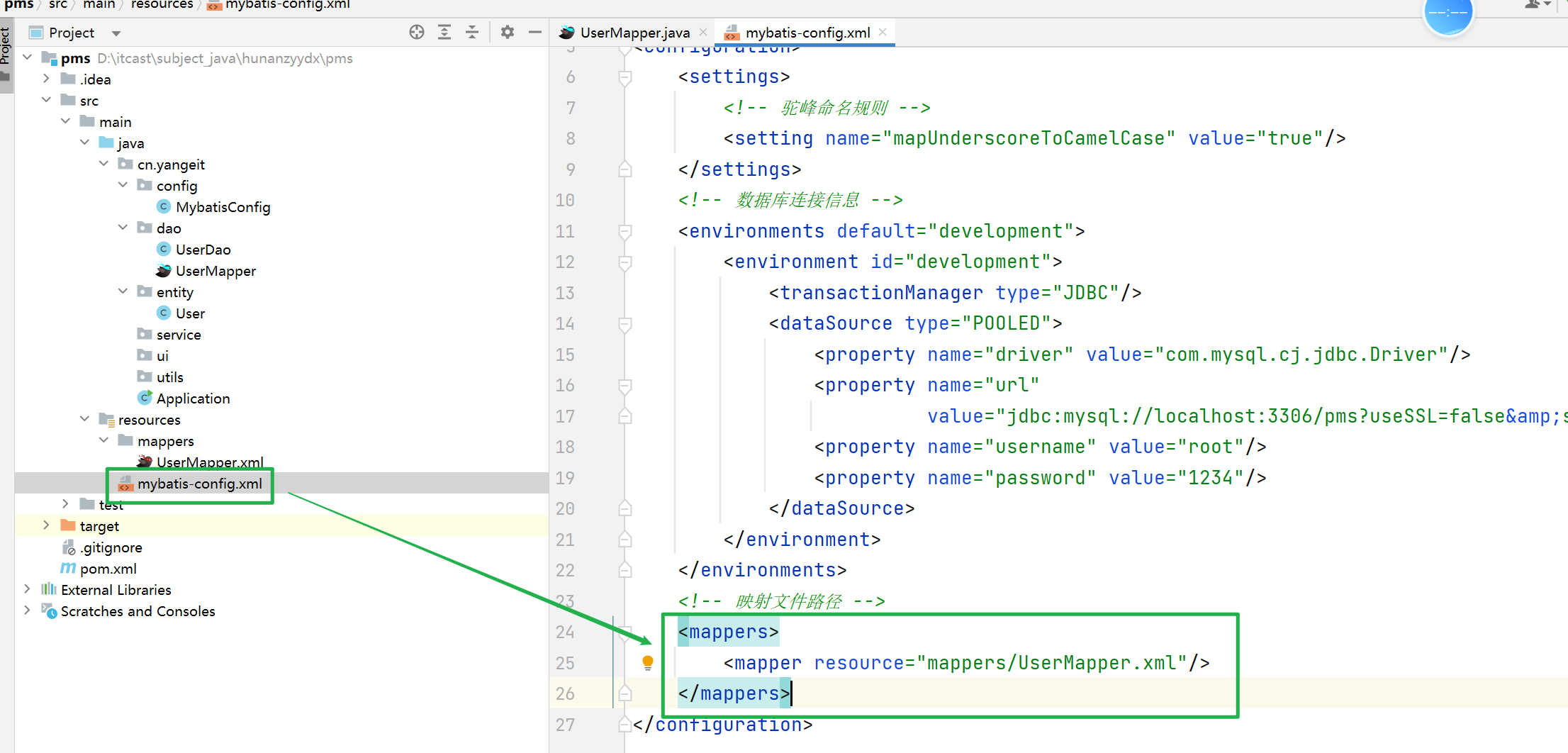This screenshot has height=753, width=1568.
Task: Toggle fold marker at settings line 6
Action: [x=625, y=77]
